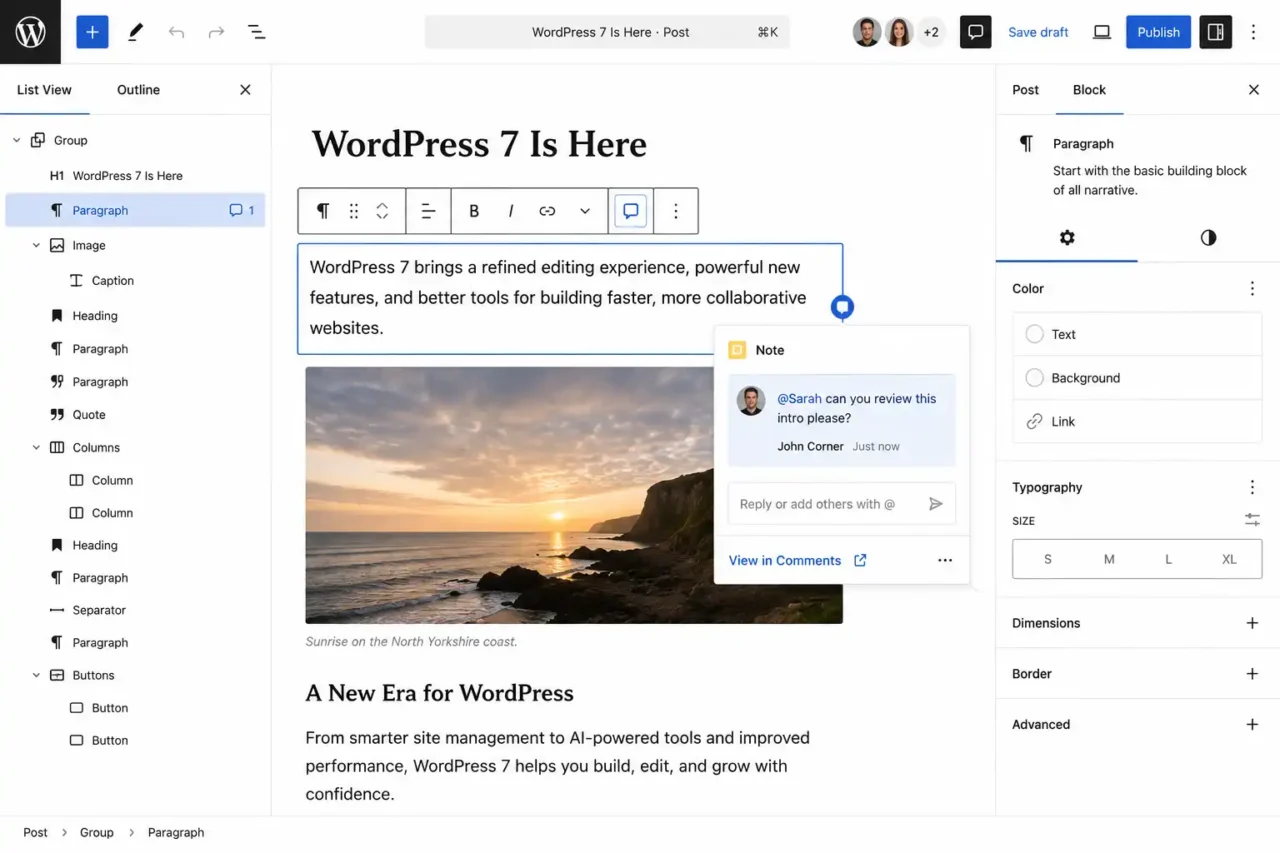Click the note count badge on Paragraph row
The width and height of the screenshot is (1280, 853).
click(242, 210)
